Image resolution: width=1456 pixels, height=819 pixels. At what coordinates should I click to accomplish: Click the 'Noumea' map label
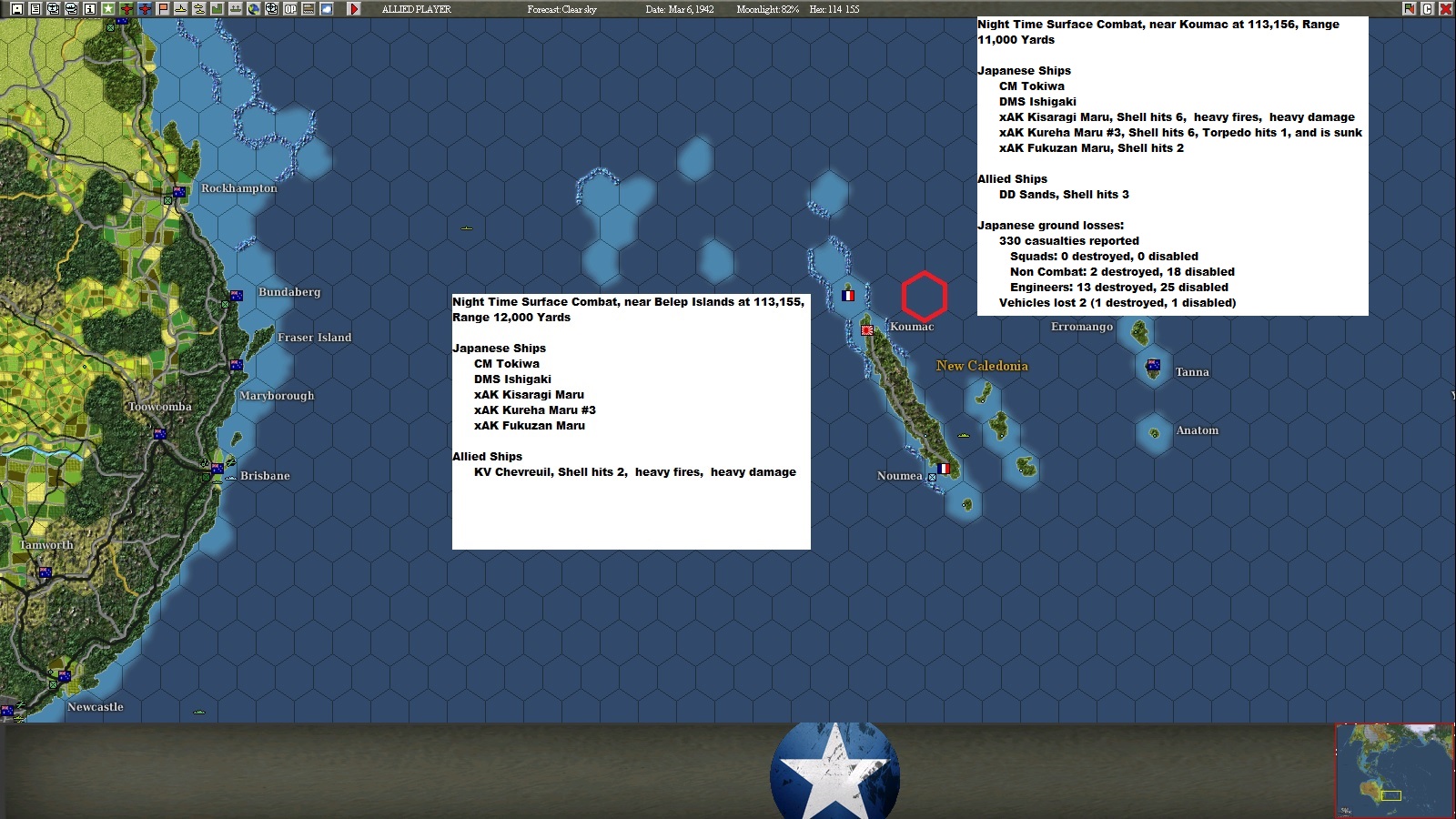point(900,476)
